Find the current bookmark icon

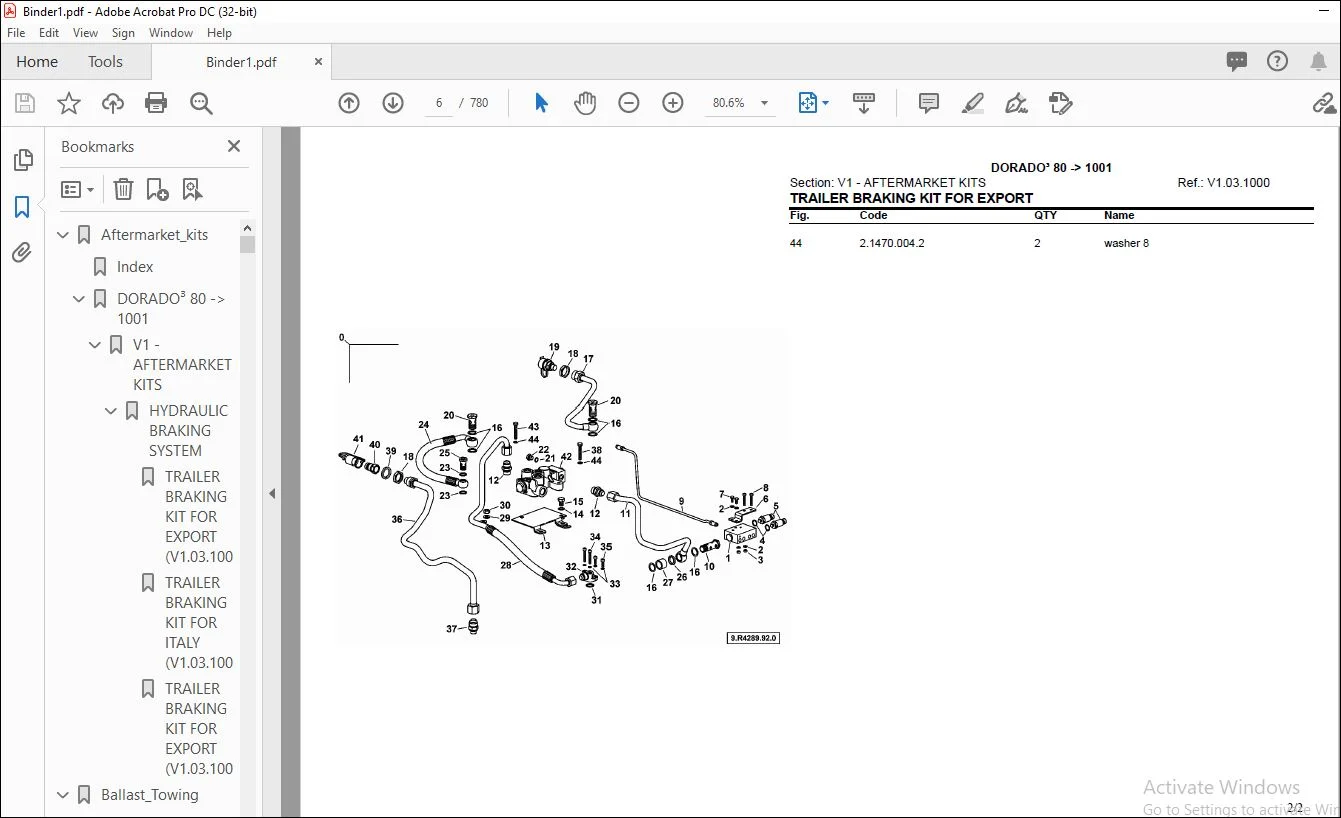pos(192,189)
